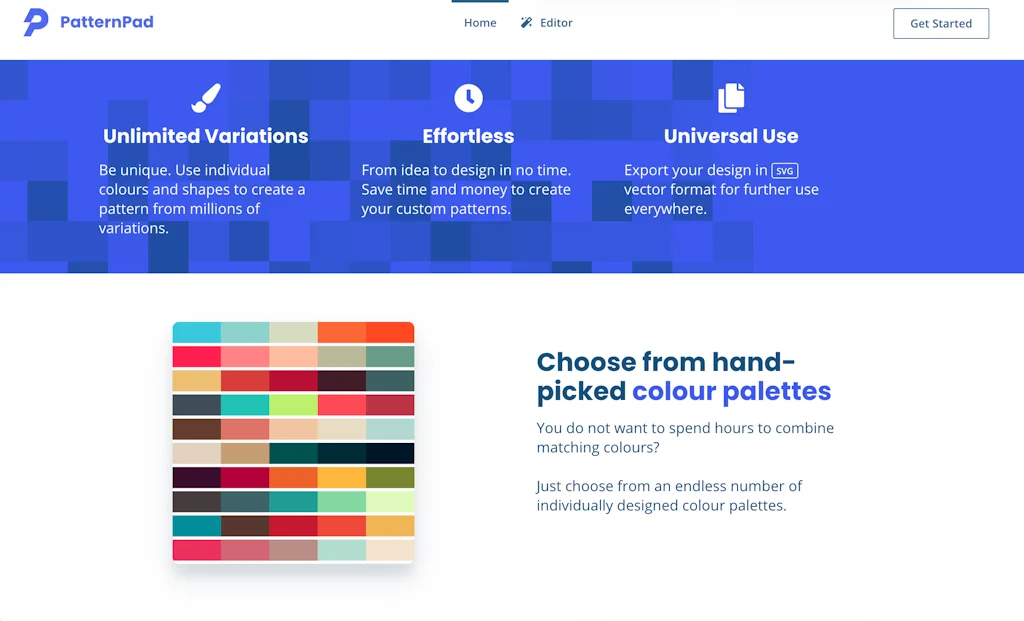The height and width of the screenshot is (621, 1024).
Task: Pick the lime green swatch in fourth row
Action: pyautogui.click(x=293, y=405)
